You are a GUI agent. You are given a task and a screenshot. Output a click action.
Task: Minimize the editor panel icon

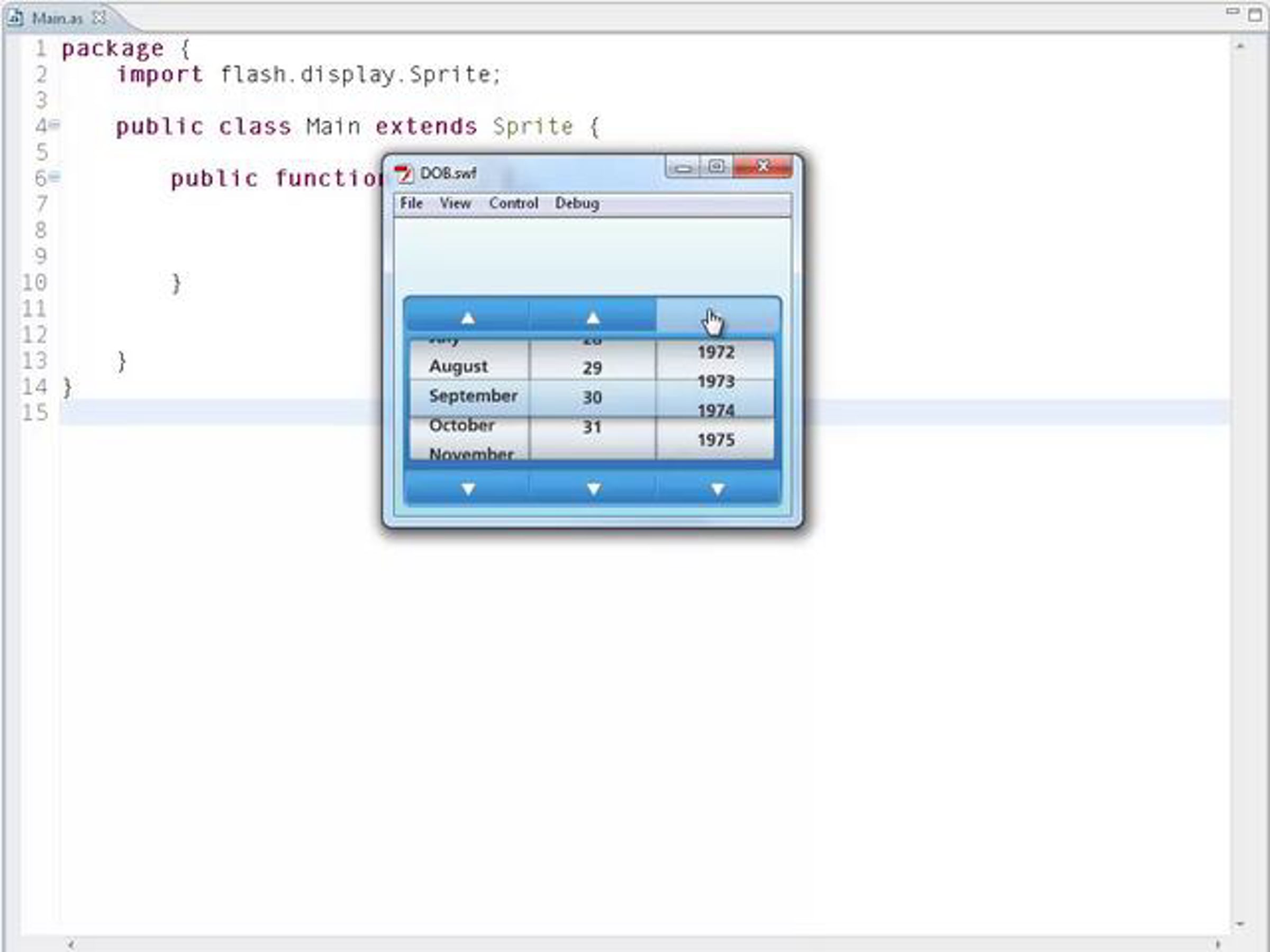click(1232, 12)
